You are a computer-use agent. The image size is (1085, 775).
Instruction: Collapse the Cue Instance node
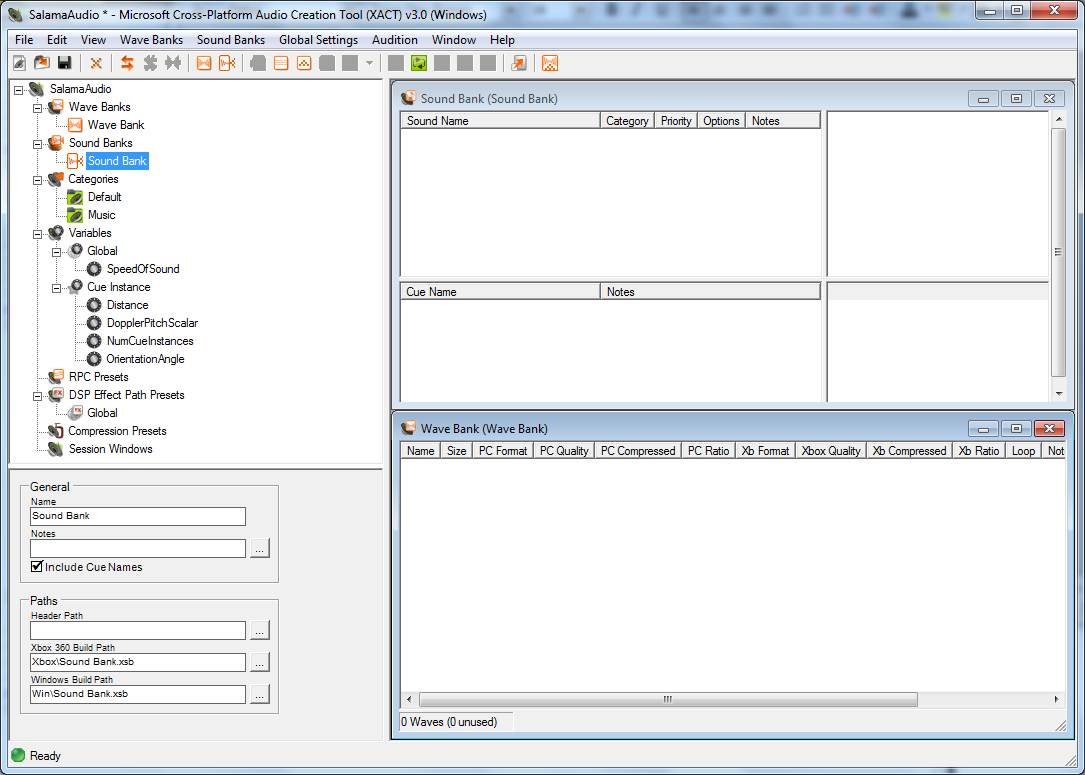click(x=57, y=287)
